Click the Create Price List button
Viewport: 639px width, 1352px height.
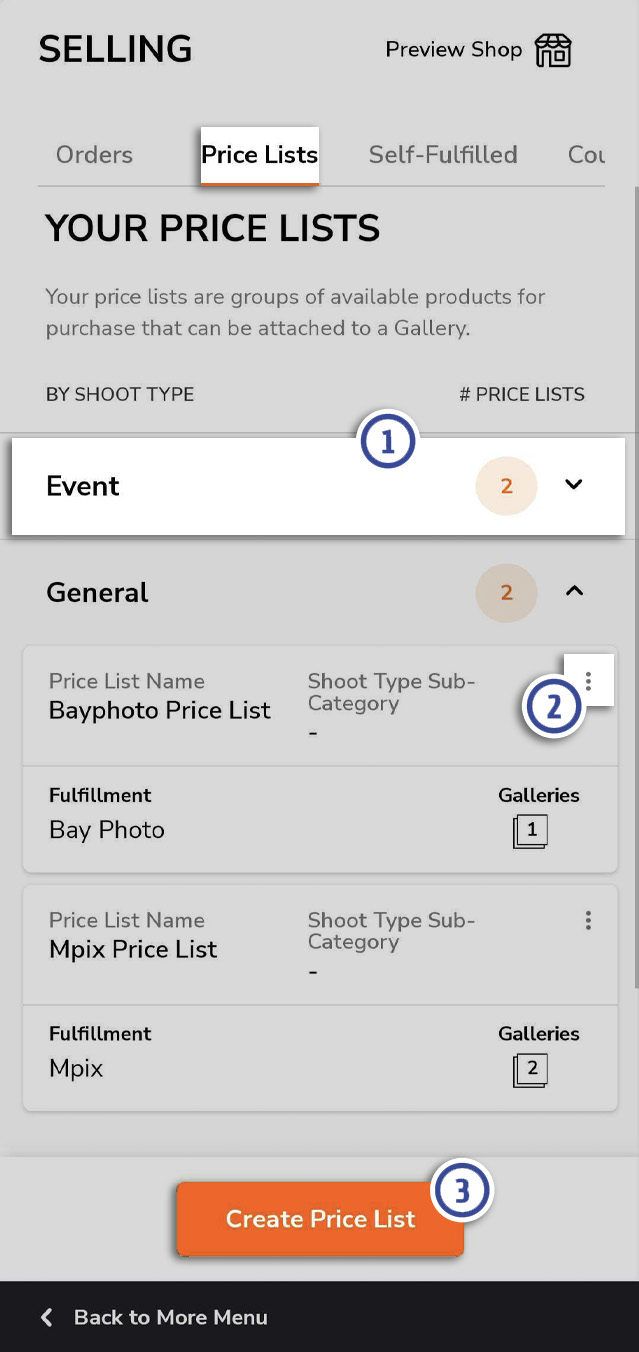pyautogui.click(x=320, y=1219)
